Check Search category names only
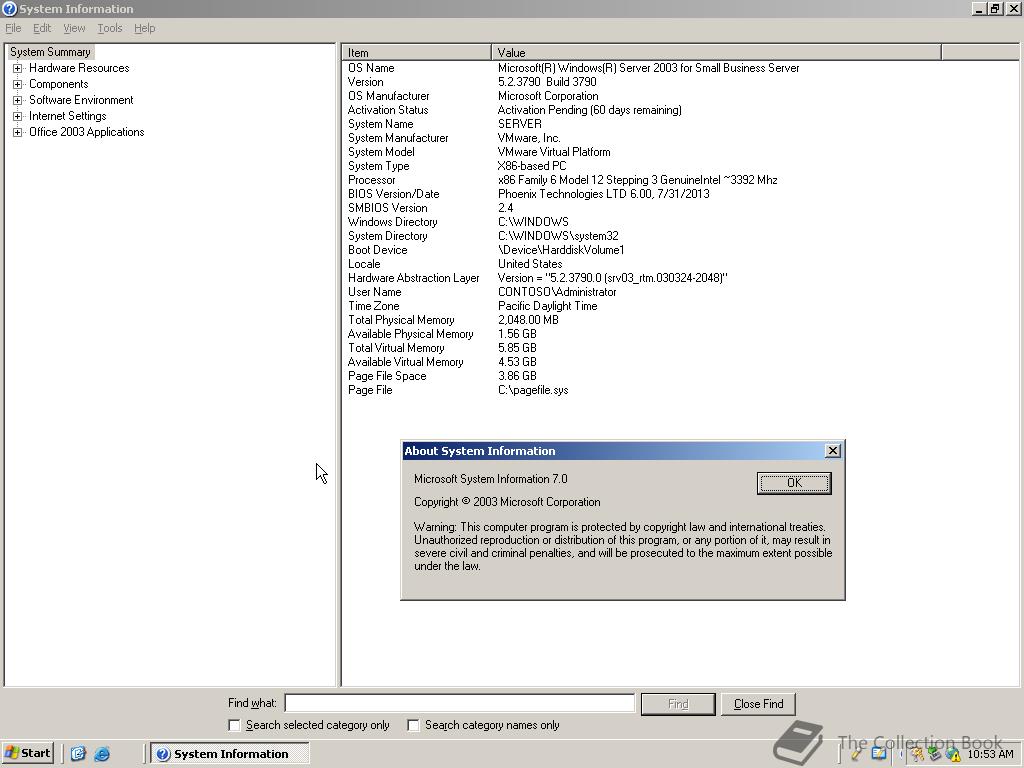The height and width of the screenshot is (768, 1024). point(413,725)
